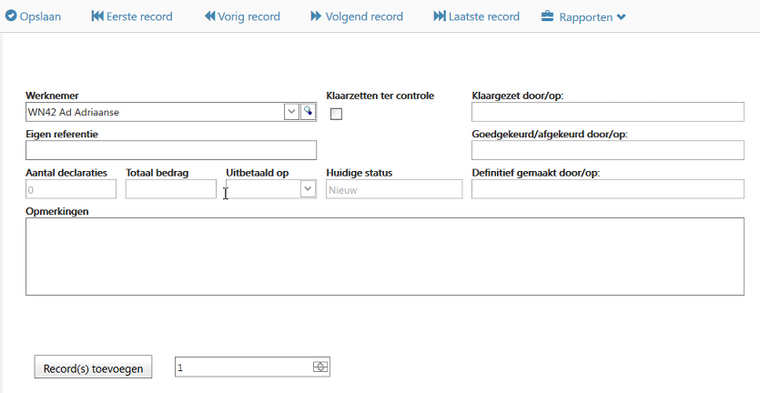
Task: Click the Totaal bedrag field
Action: (x=171, y=189)
